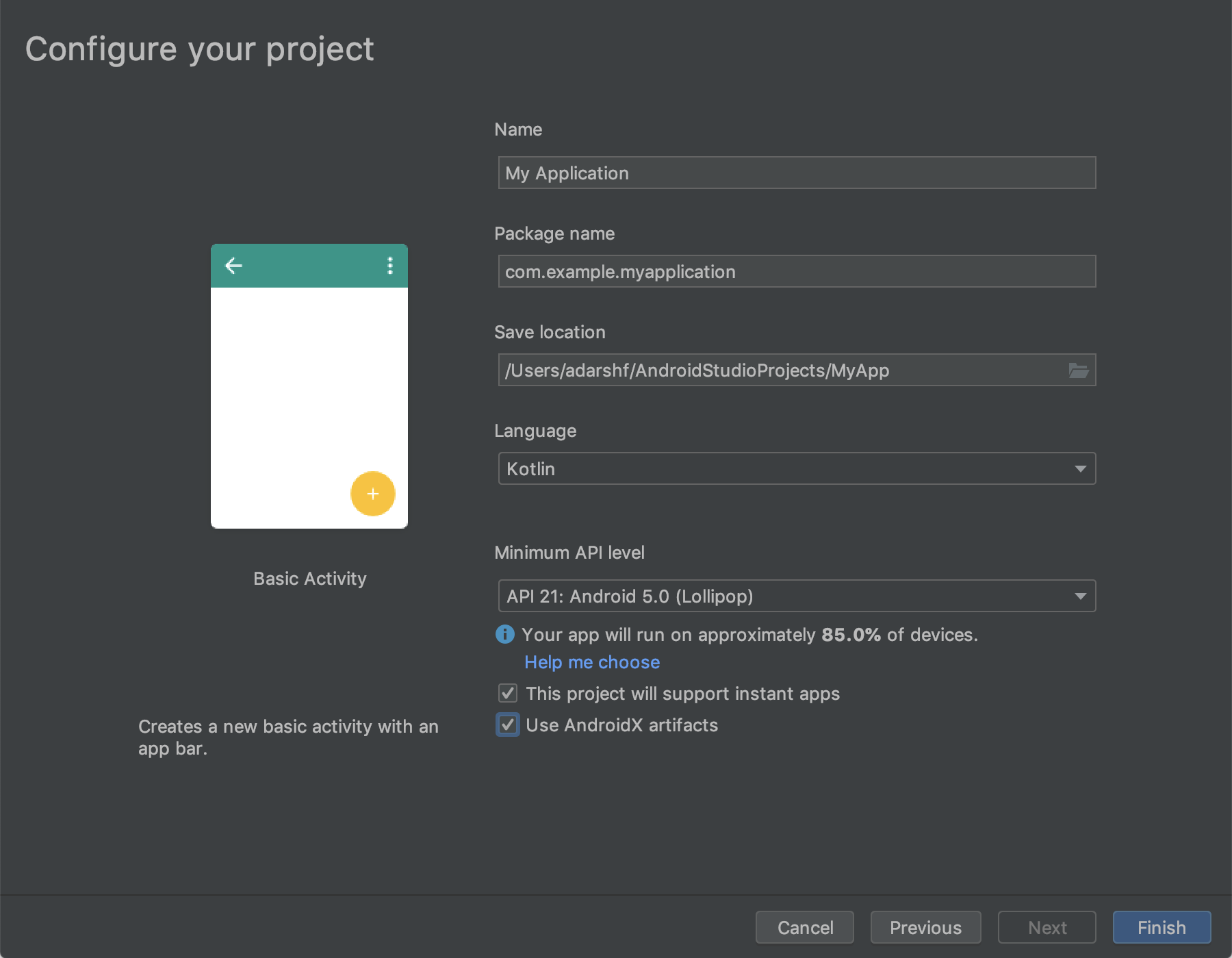
Task: Click the Basic Activity template preview thumbnail
Action: click(309, 397)
